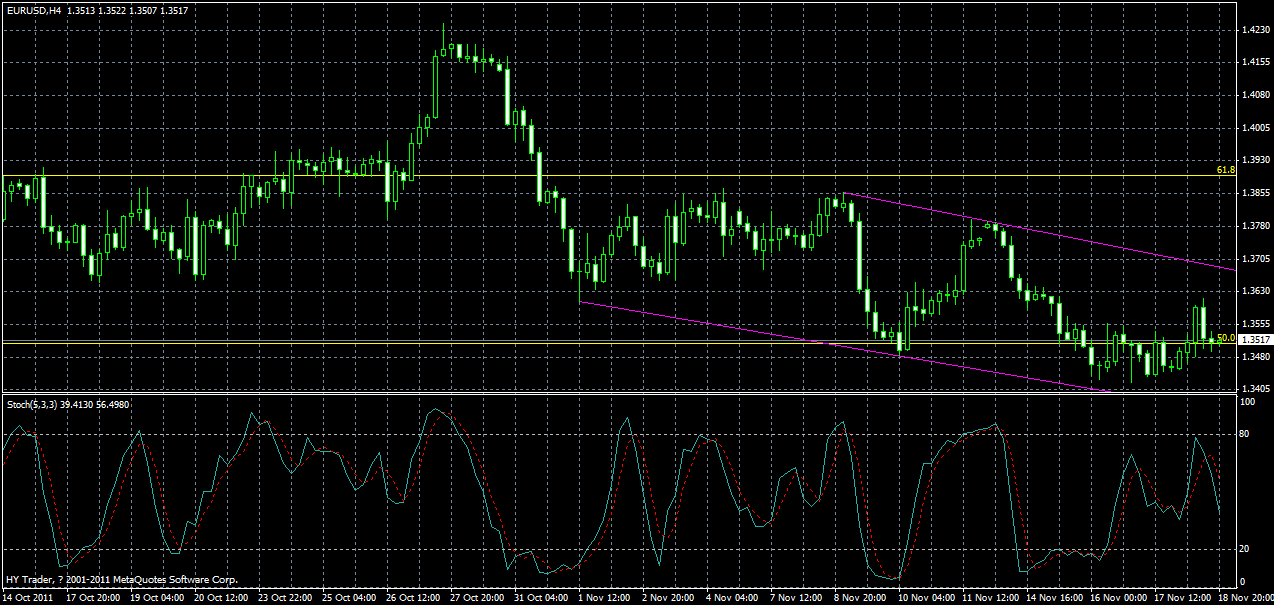Click the 1.3405 price axis label
The height and width of the screenshot is (605, 1274).
coord(1257,388)
